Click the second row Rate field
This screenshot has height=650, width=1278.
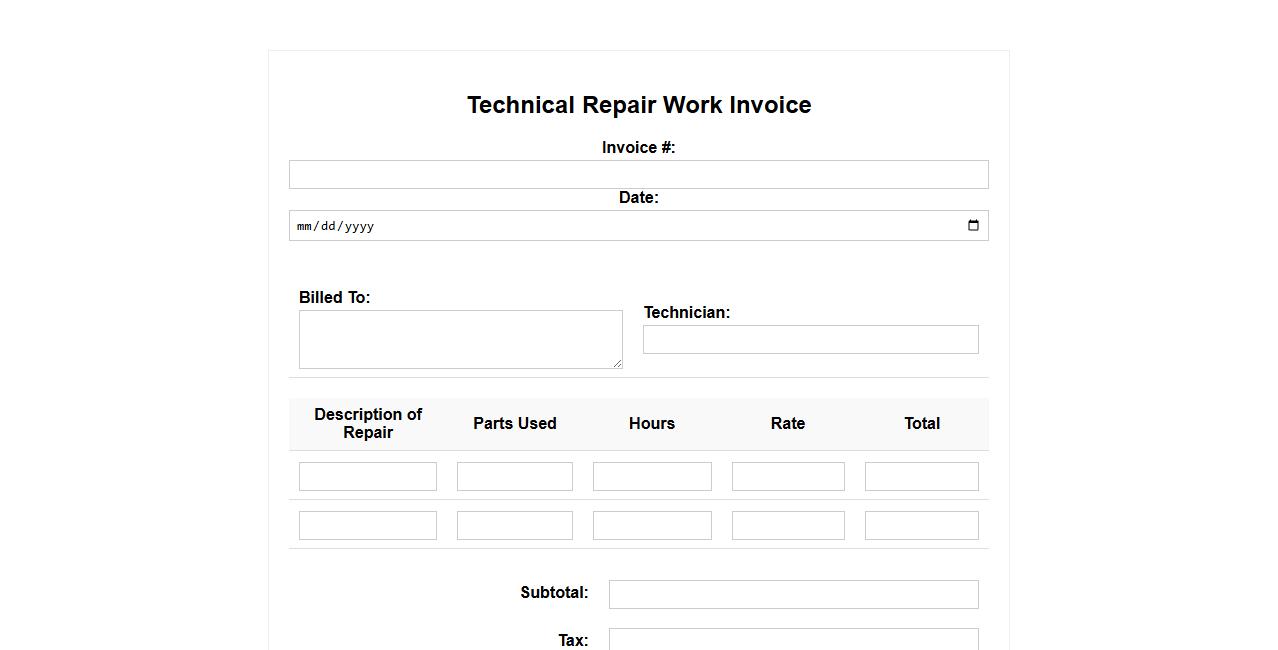[x=788, y=526]
